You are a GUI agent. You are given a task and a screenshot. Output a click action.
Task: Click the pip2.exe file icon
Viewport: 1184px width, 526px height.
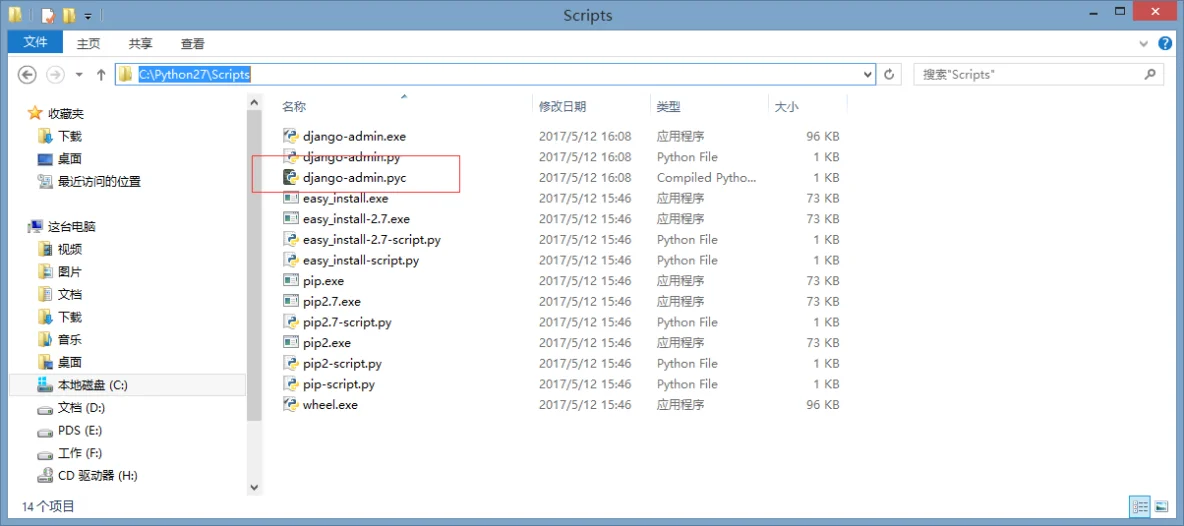tap(290, 343)
